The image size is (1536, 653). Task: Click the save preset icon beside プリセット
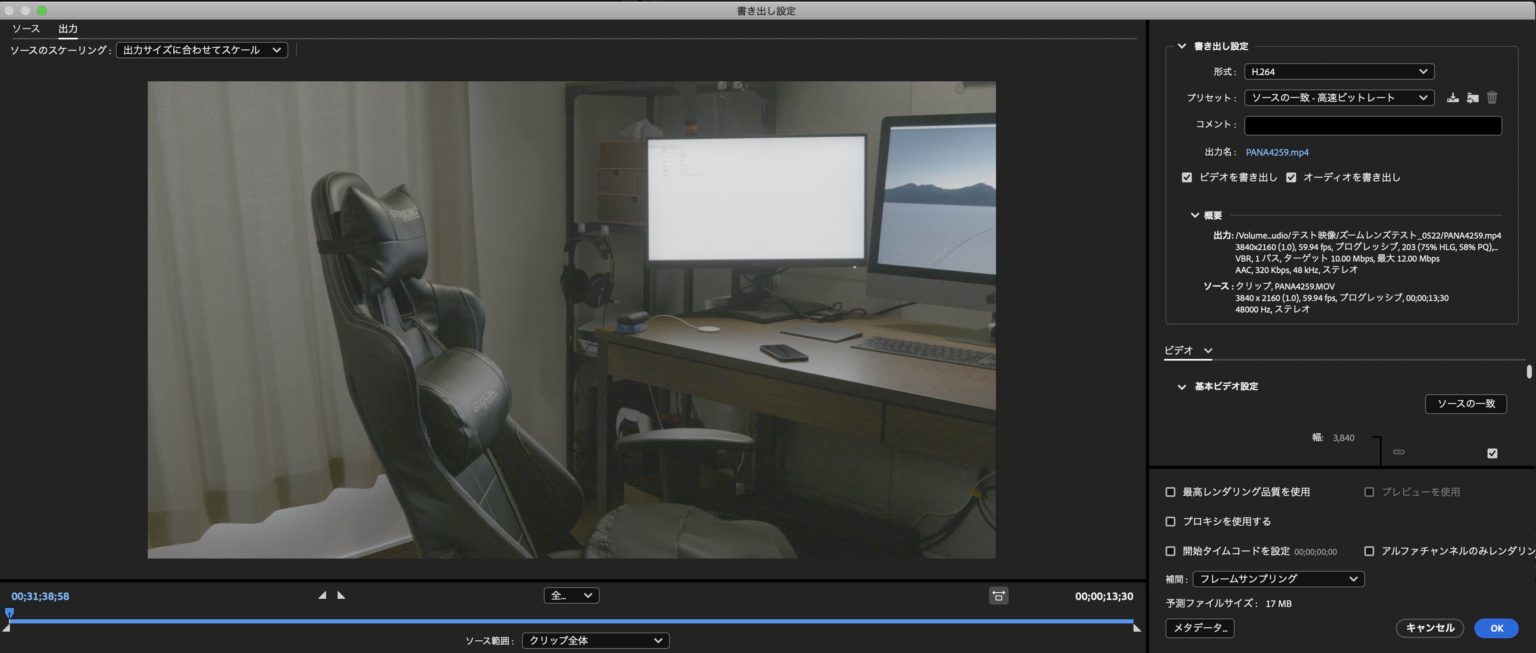[1453, 97]
